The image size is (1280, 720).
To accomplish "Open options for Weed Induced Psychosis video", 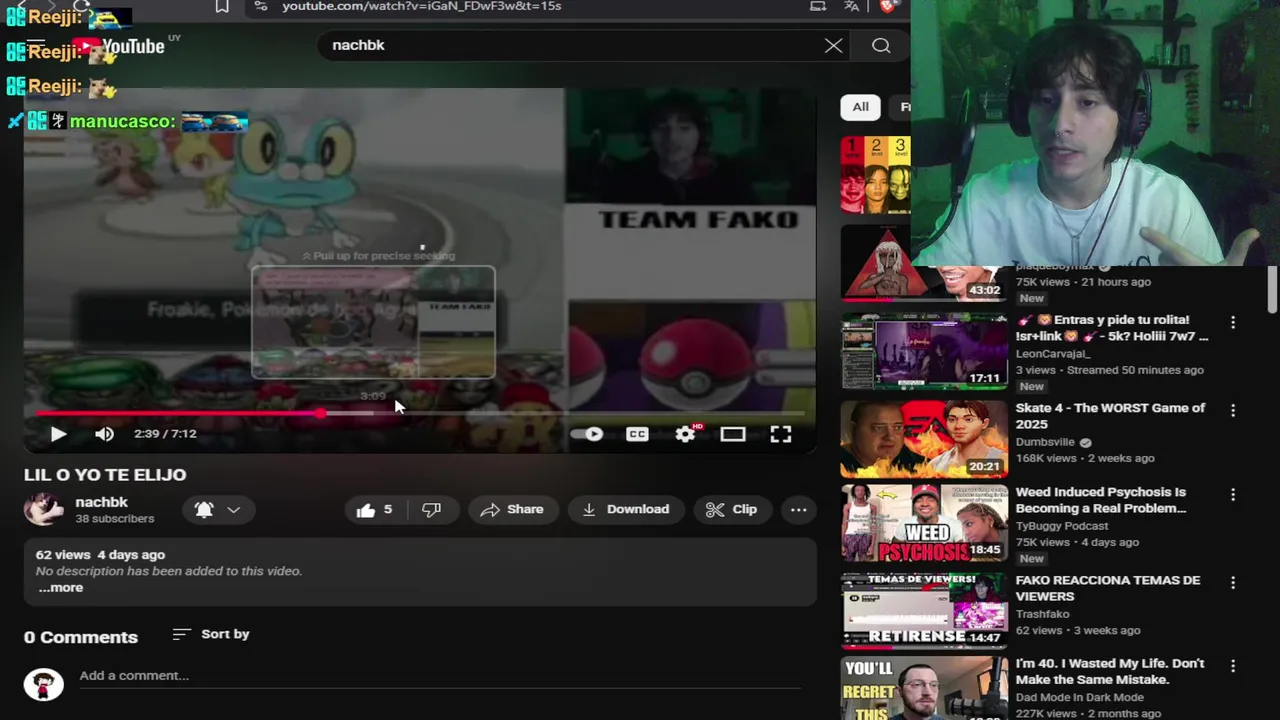I will (x=1233, y=494).
